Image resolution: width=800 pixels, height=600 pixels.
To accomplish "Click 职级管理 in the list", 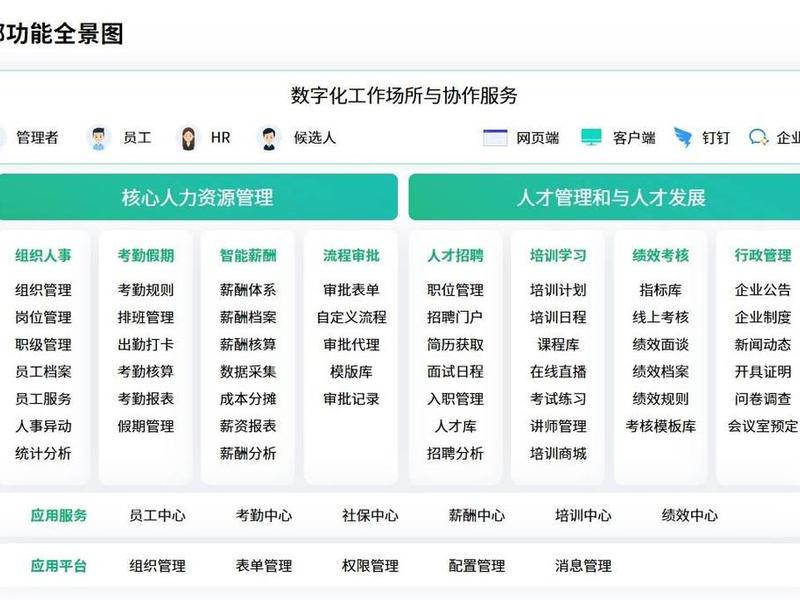I will (x=43, y=344).
